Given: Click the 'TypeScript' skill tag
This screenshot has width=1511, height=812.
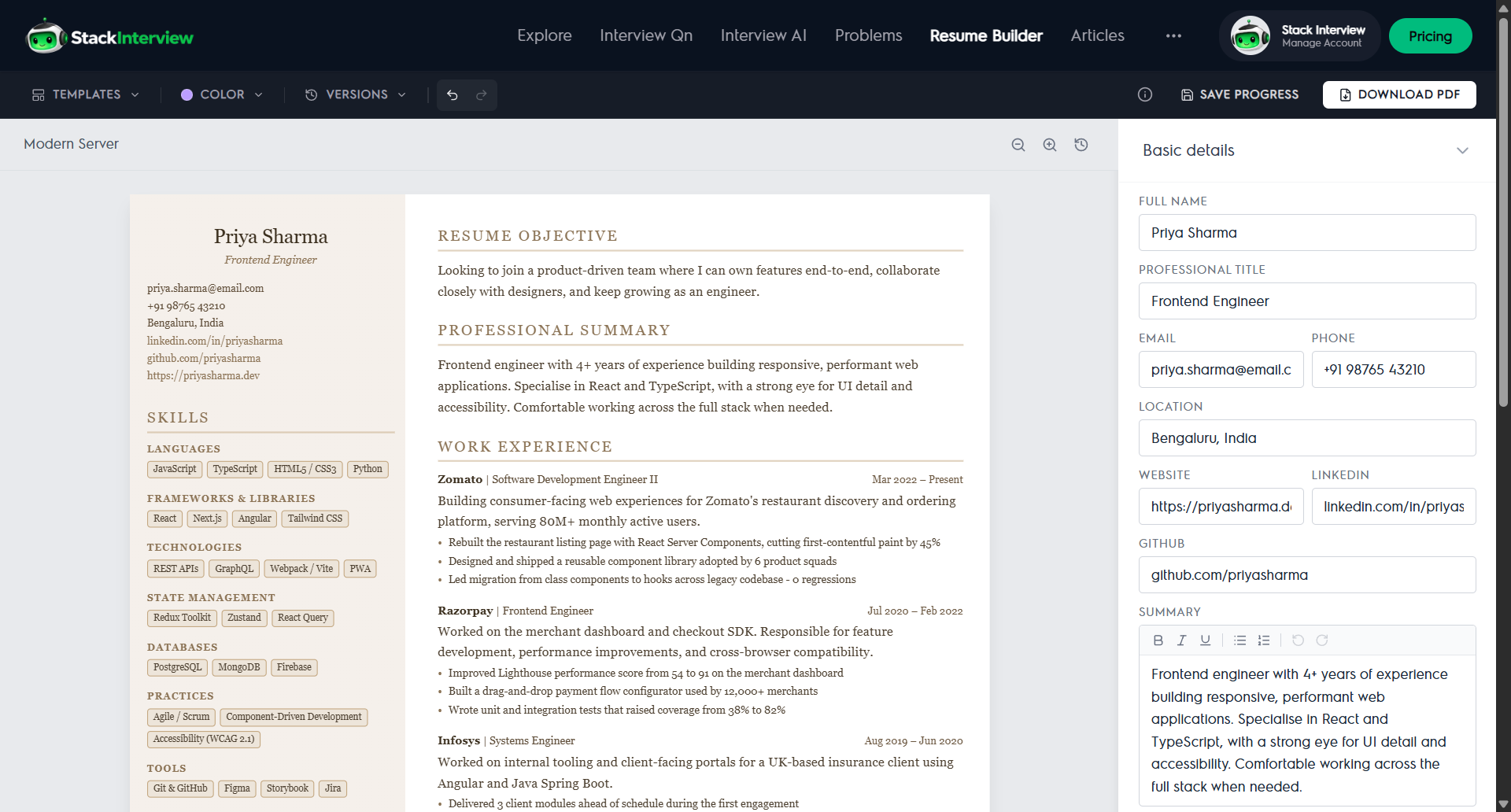Looking at the screenshot, I should pos(235,469).
